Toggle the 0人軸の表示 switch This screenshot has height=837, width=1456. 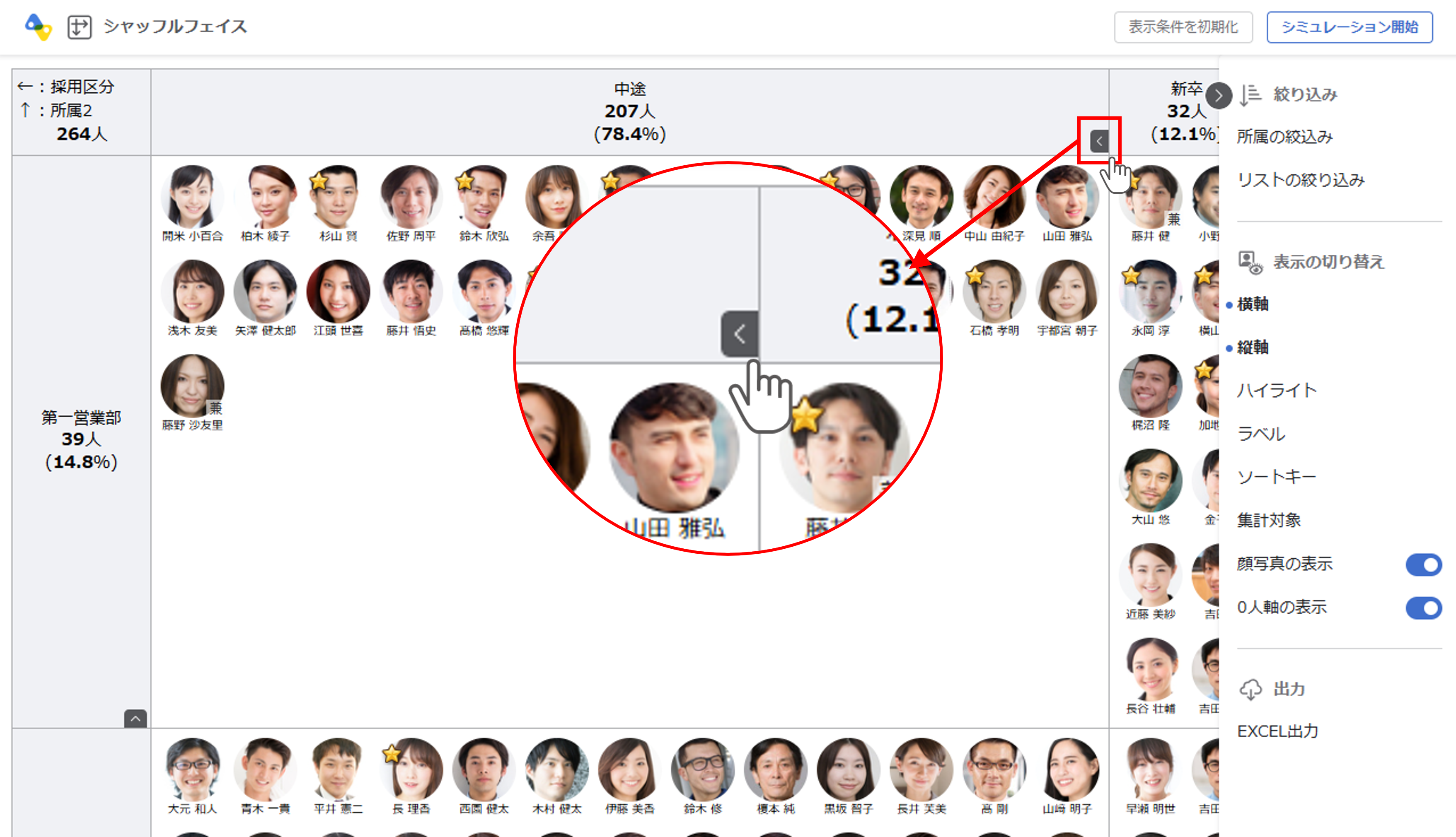tap(1423, 608)
